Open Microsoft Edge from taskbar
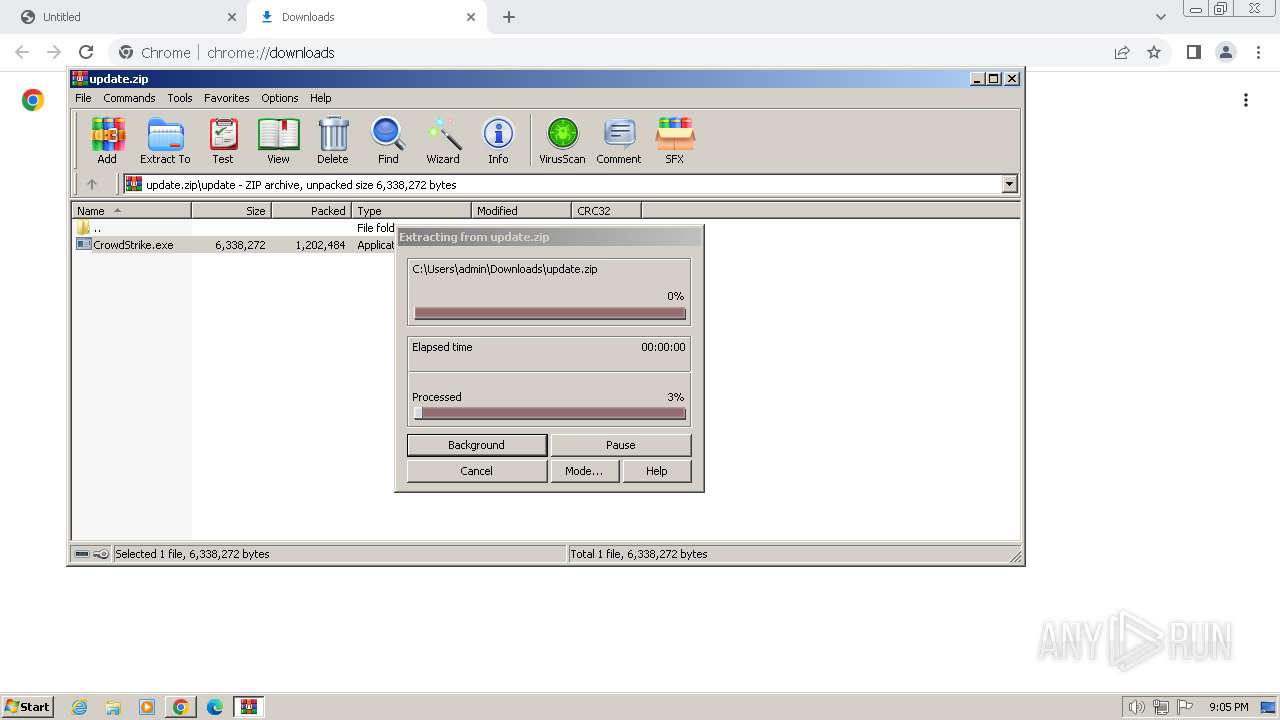Screen dimensions: 1280x720 pyautogui.click(x=215, y=707)
